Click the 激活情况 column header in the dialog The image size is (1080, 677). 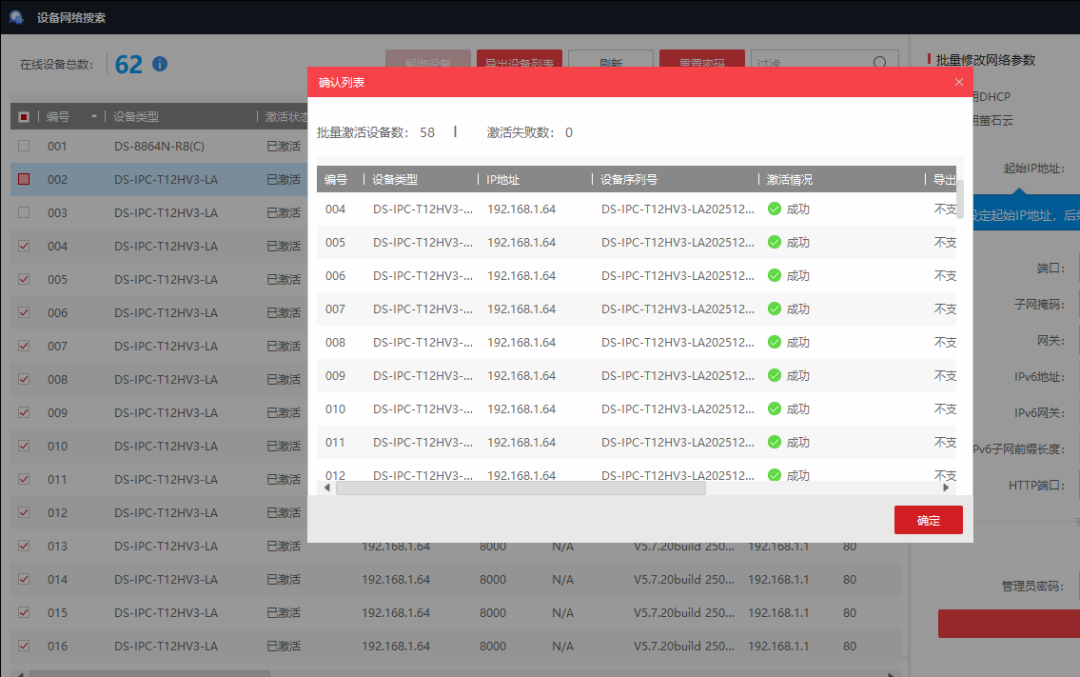tap(790, 180)
